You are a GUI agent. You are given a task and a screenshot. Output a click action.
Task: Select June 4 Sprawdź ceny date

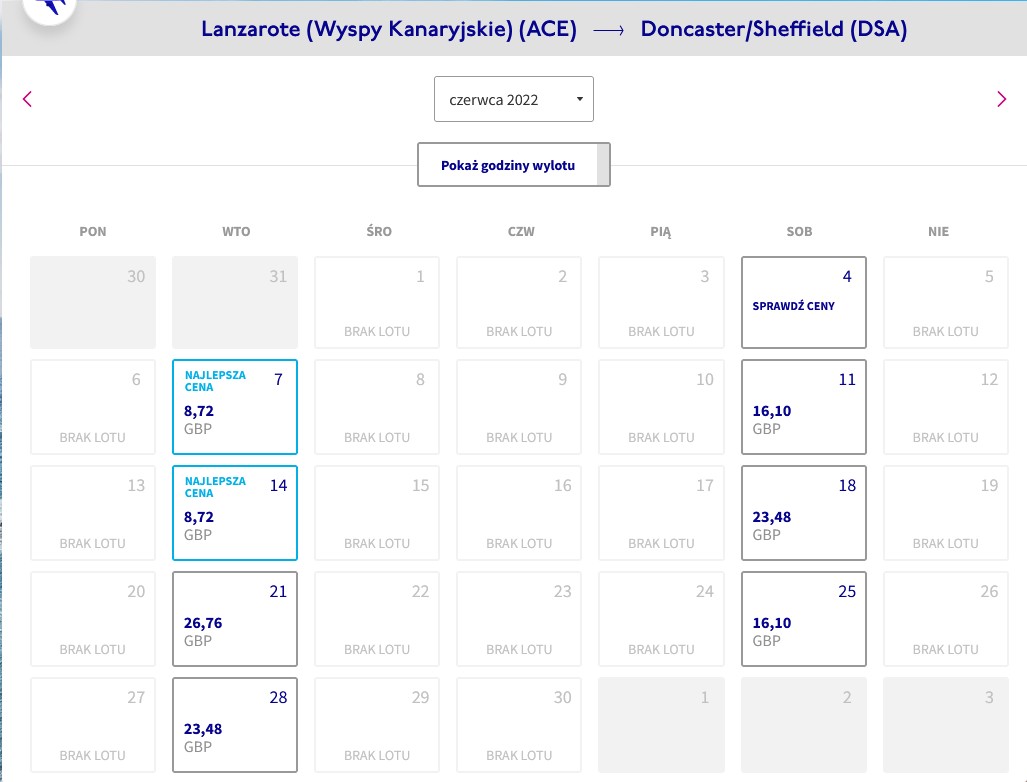804,302
